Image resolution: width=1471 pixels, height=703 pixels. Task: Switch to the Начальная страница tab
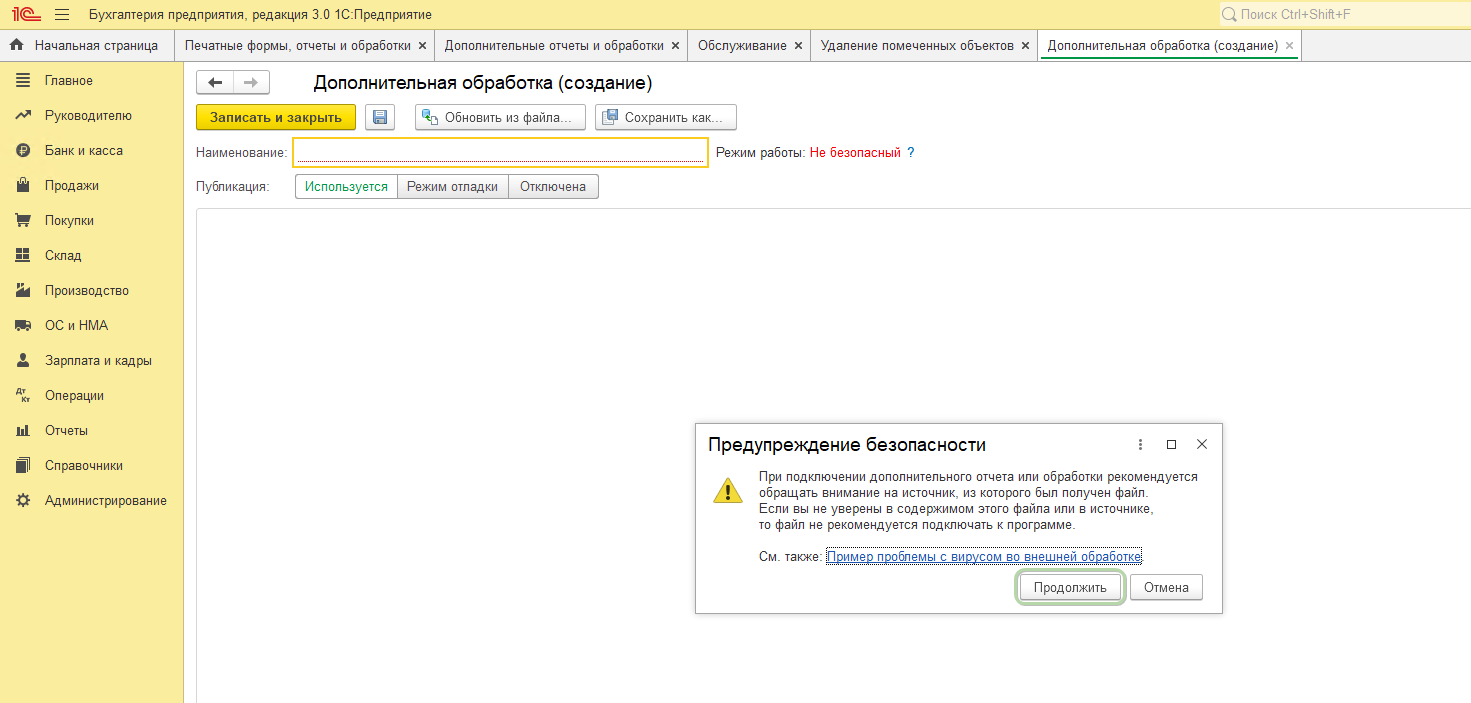point(86,45)
